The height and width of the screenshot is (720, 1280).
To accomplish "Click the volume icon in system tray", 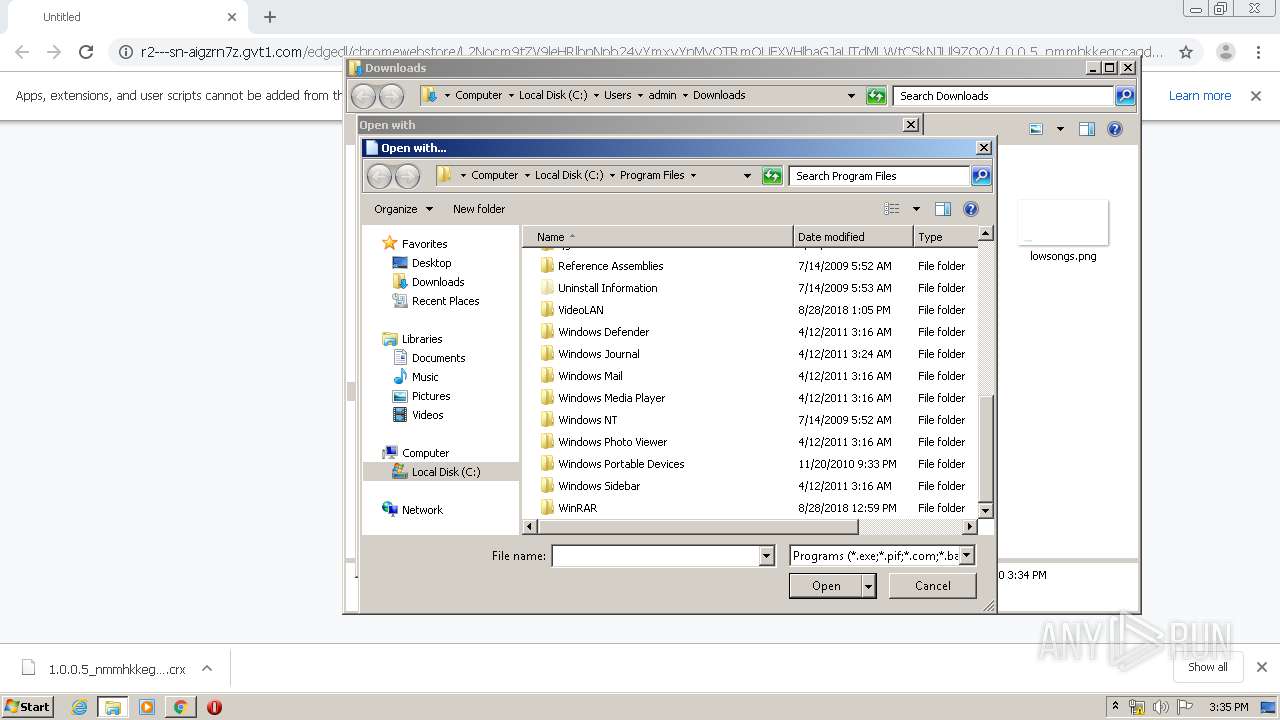I will [1161, 707].
